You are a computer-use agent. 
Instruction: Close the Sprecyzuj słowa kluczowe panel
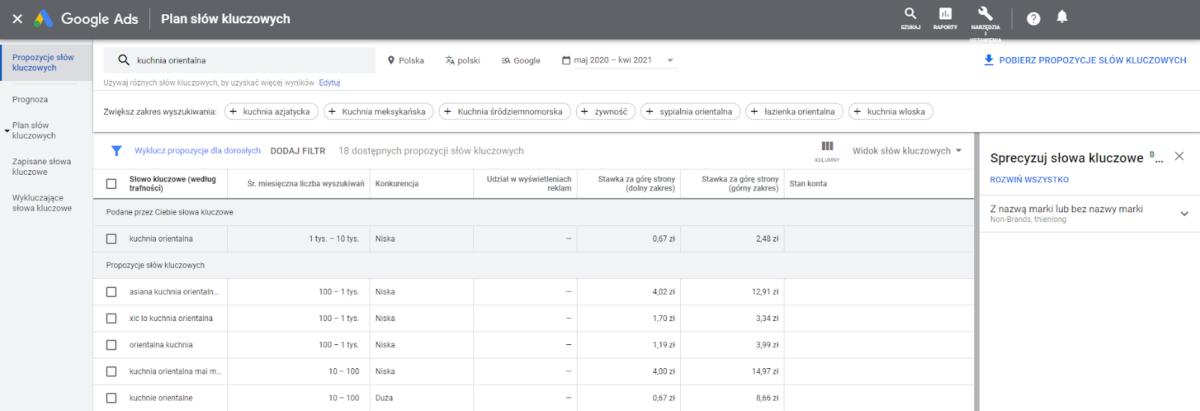click(1178, 156)
